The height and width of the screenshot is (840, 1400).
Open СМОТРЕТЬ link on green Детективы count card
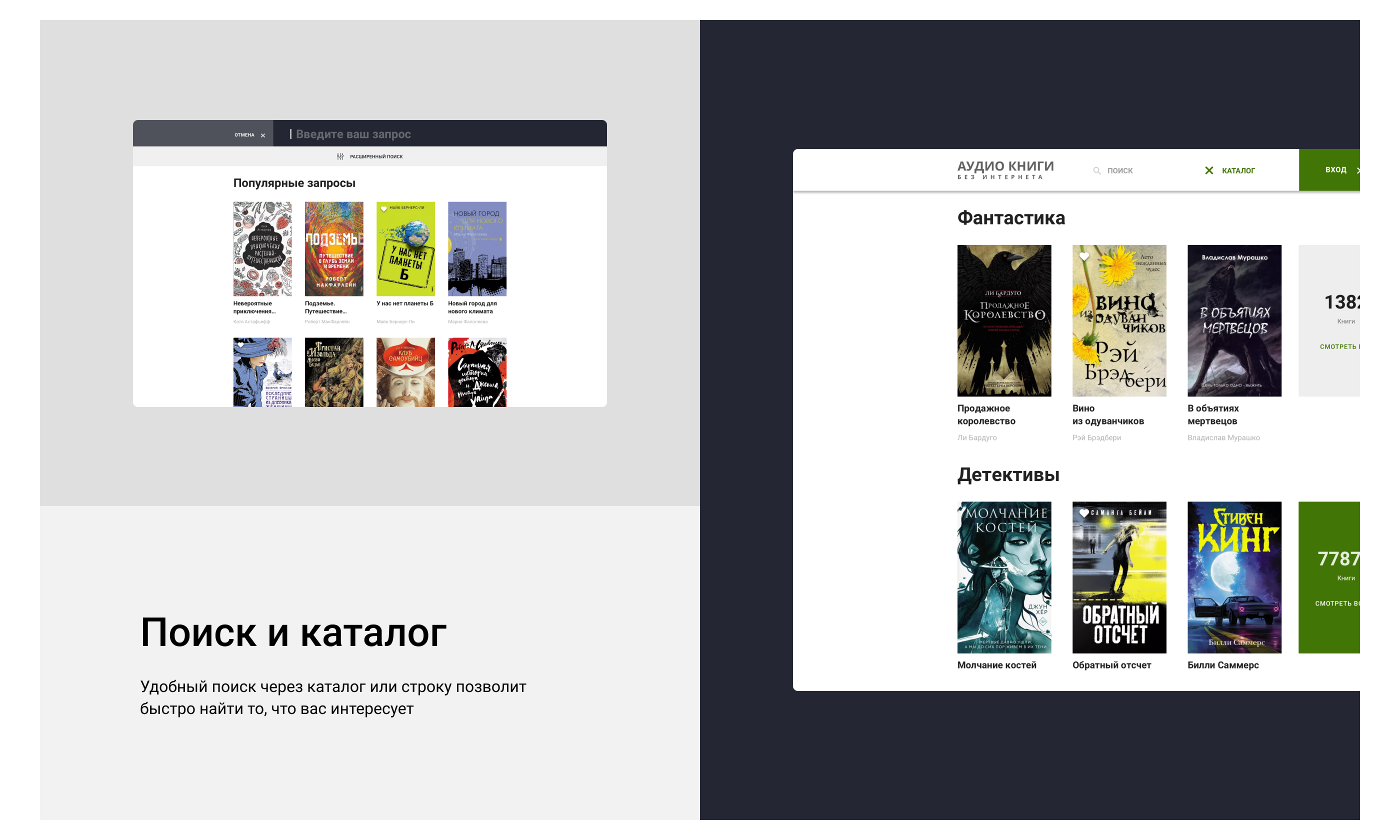pyautogui.click(x=1336, y=603)
